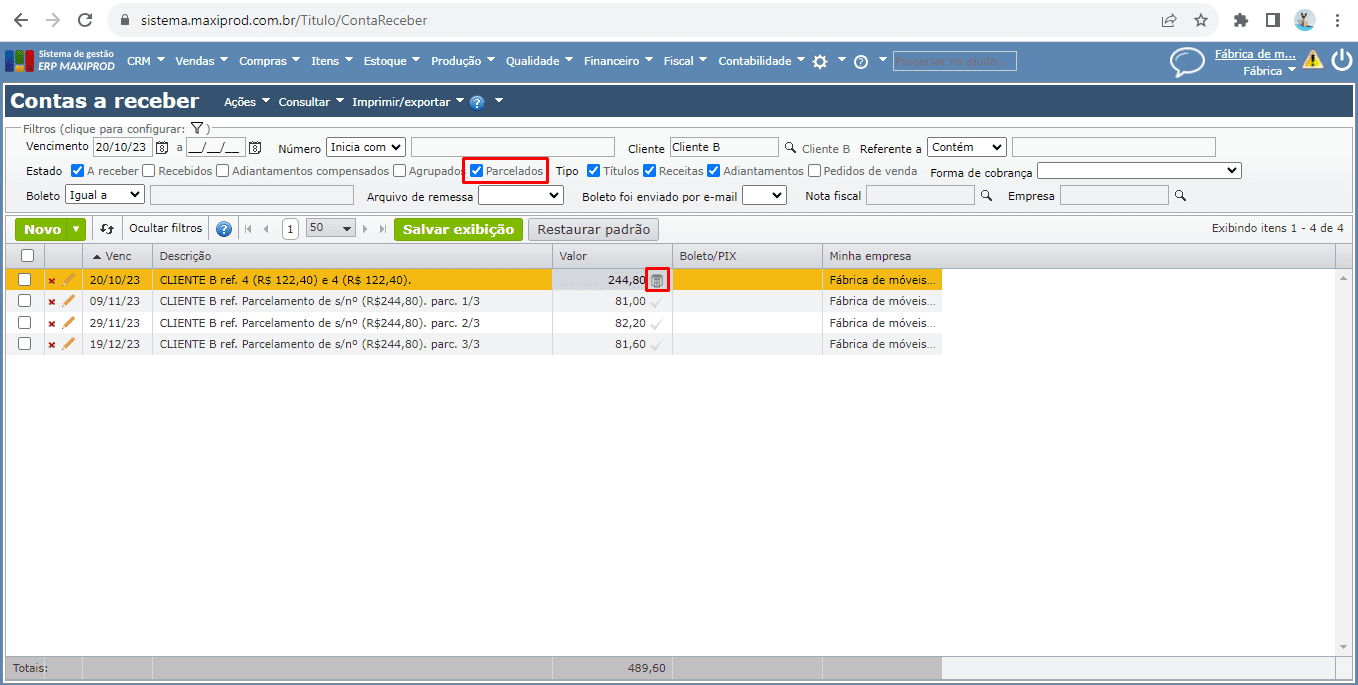Open the Fábrica de m... account link
The image size is (1358, 685).
pyautogui.click(x=1255, y=54)
